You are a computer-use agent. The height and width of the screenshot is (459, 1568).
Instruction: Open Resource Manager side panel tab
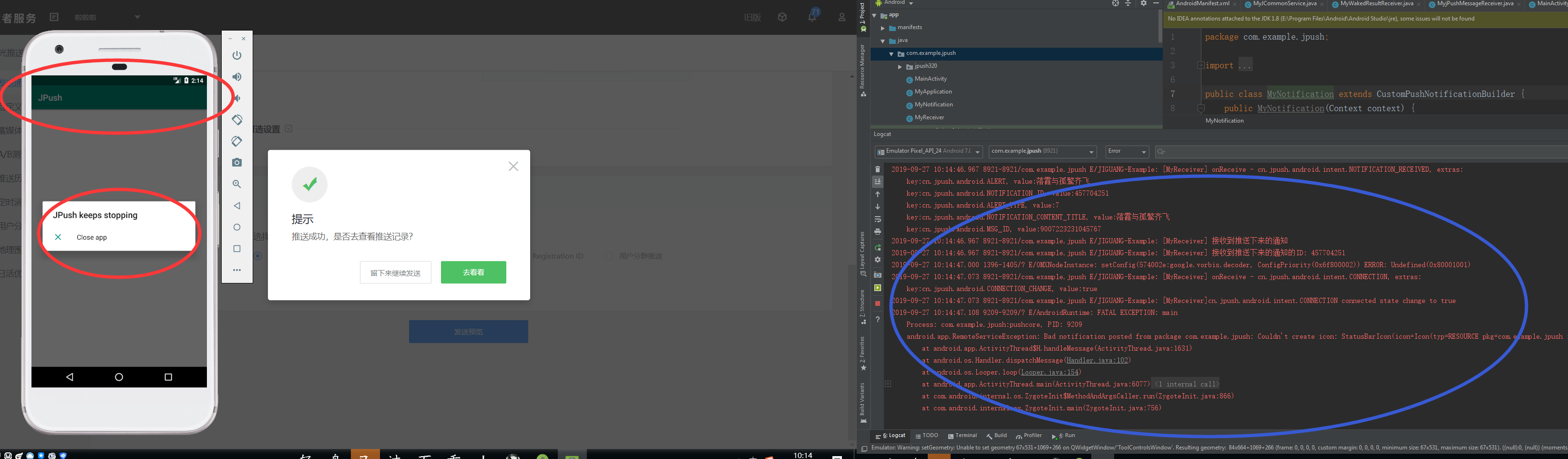(x=862, y=70)
